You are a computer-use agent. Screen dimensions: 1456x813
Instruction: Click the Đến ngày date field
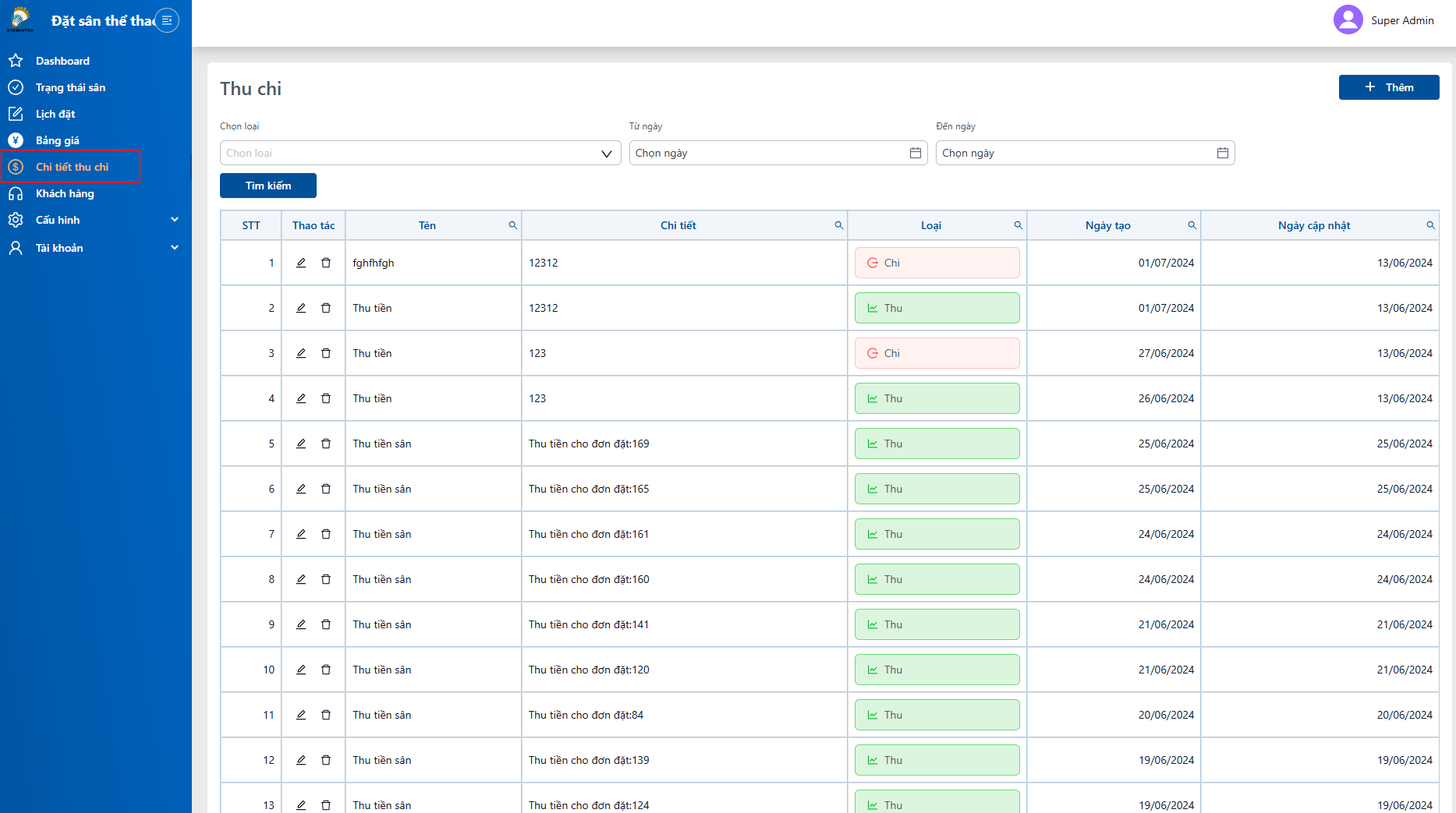1086,153
